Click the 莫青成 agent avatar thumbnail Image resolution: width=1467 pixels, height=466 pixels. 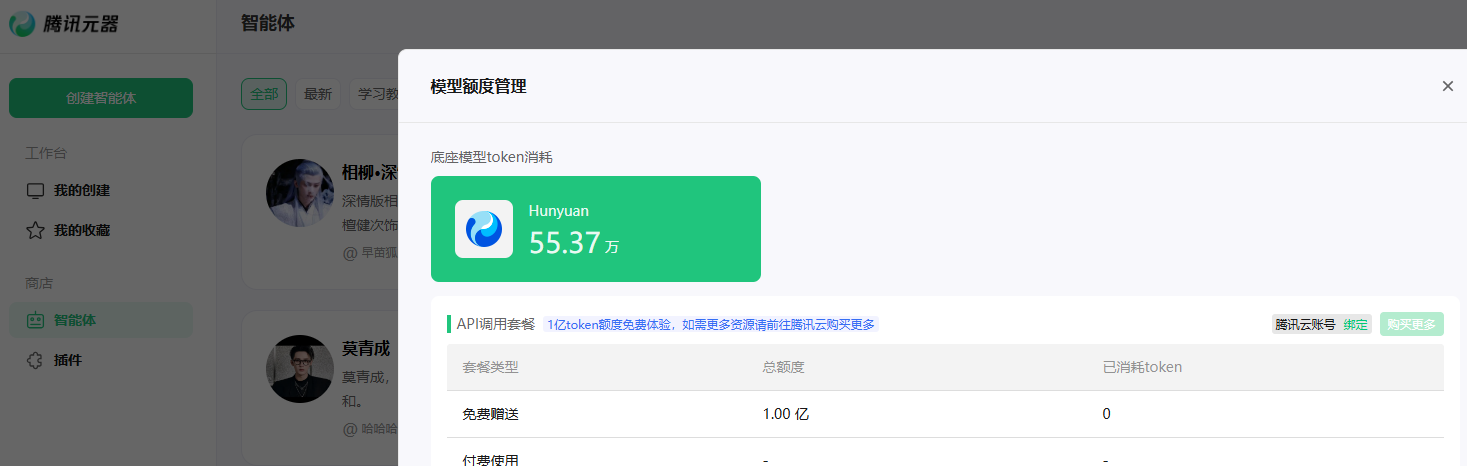[x=300, y=369]
